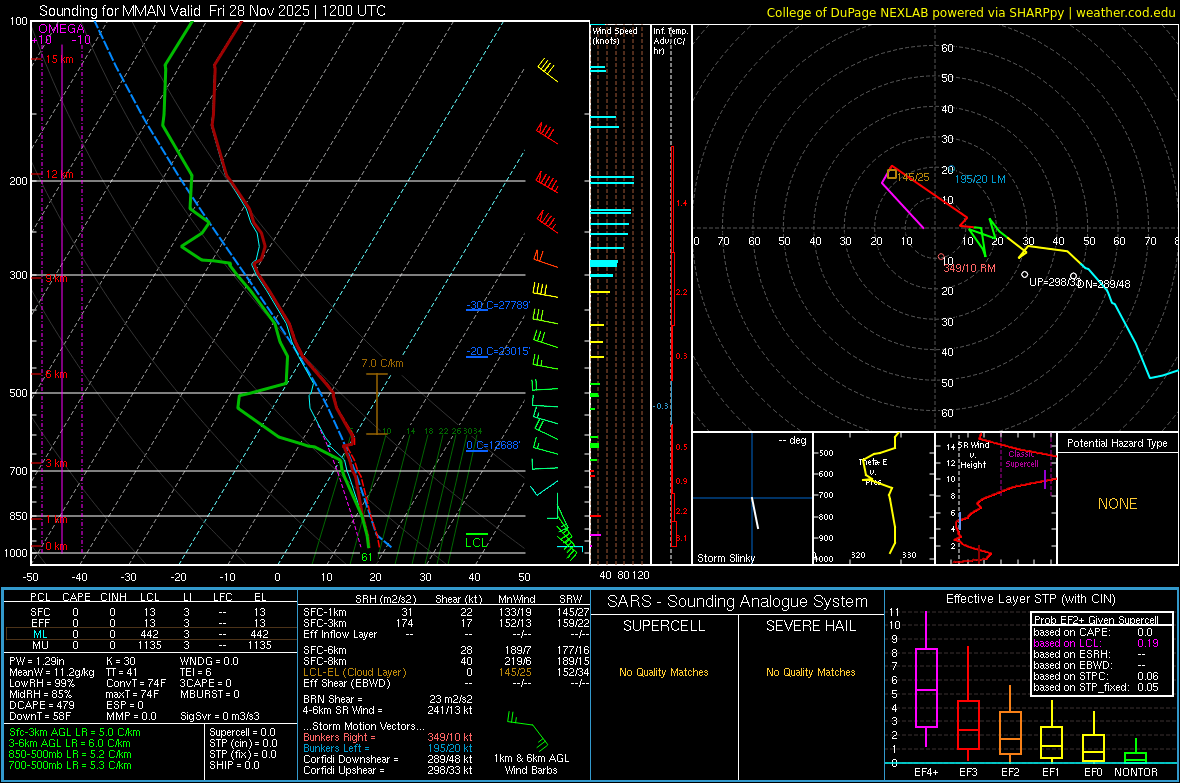The height and width of the screenshot is (783, 1180).
Task: Click the weather.cod.edu NEXLAB credit text
Action: tap(970, 12)
